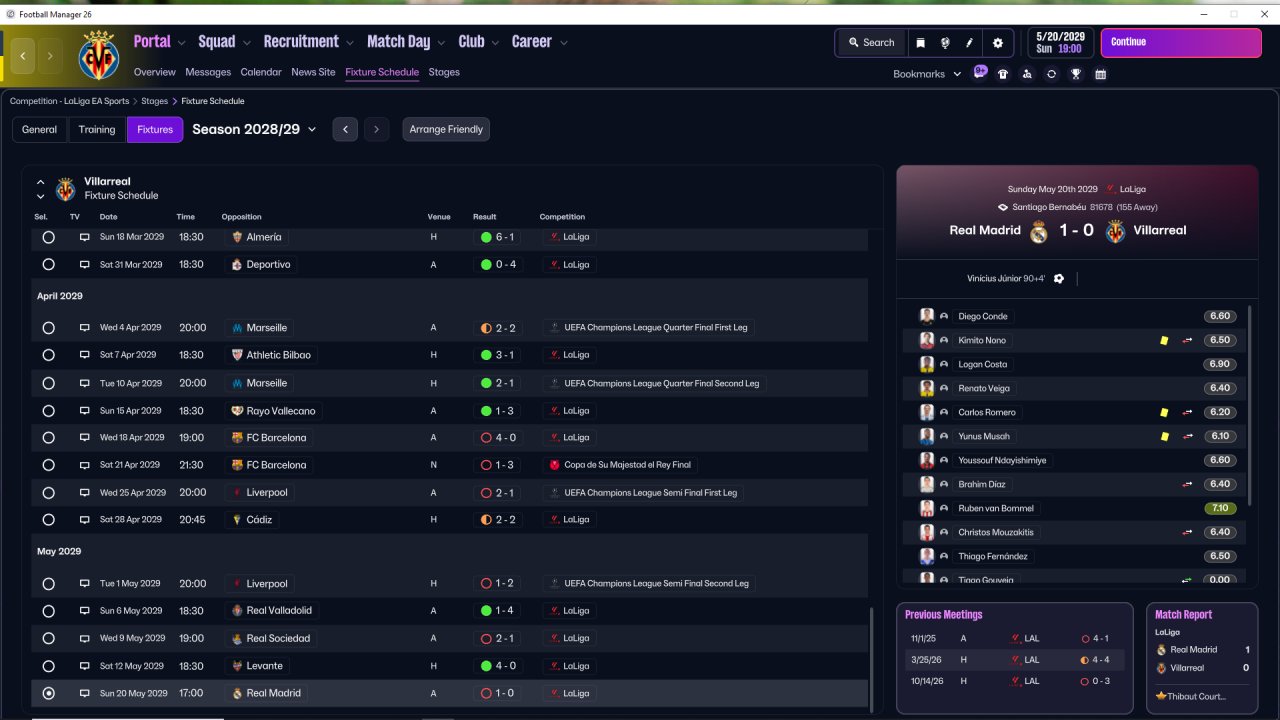Click Ruben van Bommel's 7.10 rating badge
Viewport: 1280px width, 720px height.
[1220, 508]
